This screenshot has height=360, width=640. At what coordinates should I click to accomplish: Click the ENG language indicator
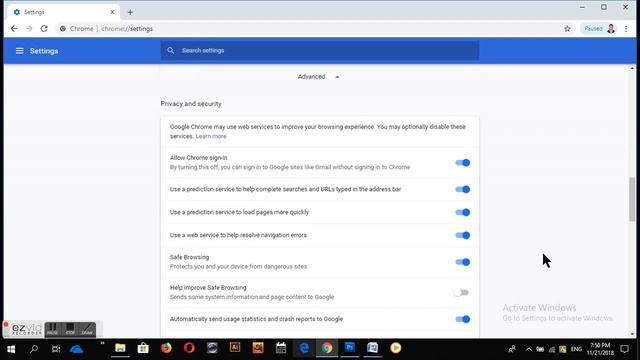[576, 349]
